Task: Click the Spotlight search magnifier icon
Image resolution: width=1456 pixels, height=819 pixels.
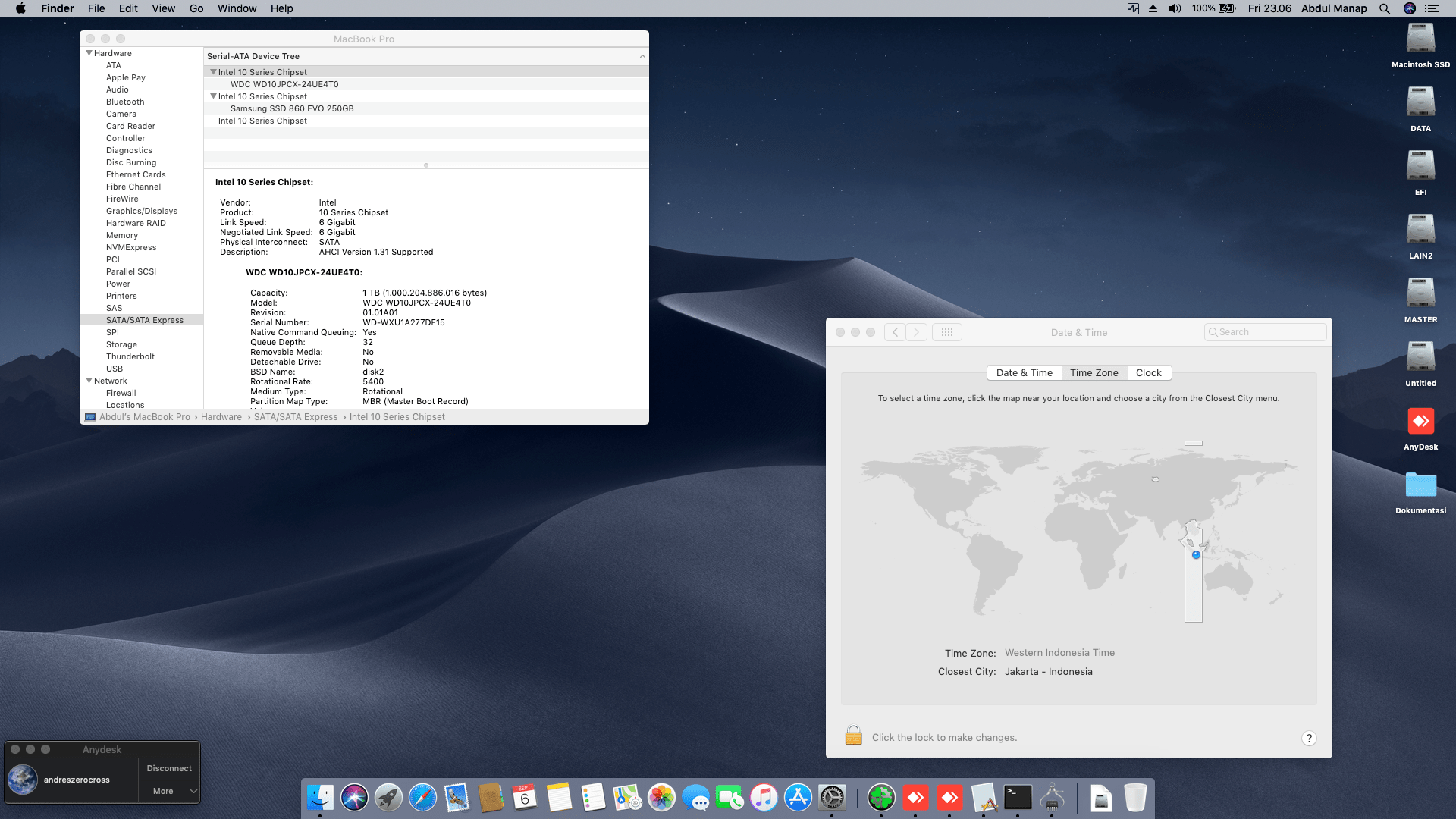Action: pos(1385,8)
